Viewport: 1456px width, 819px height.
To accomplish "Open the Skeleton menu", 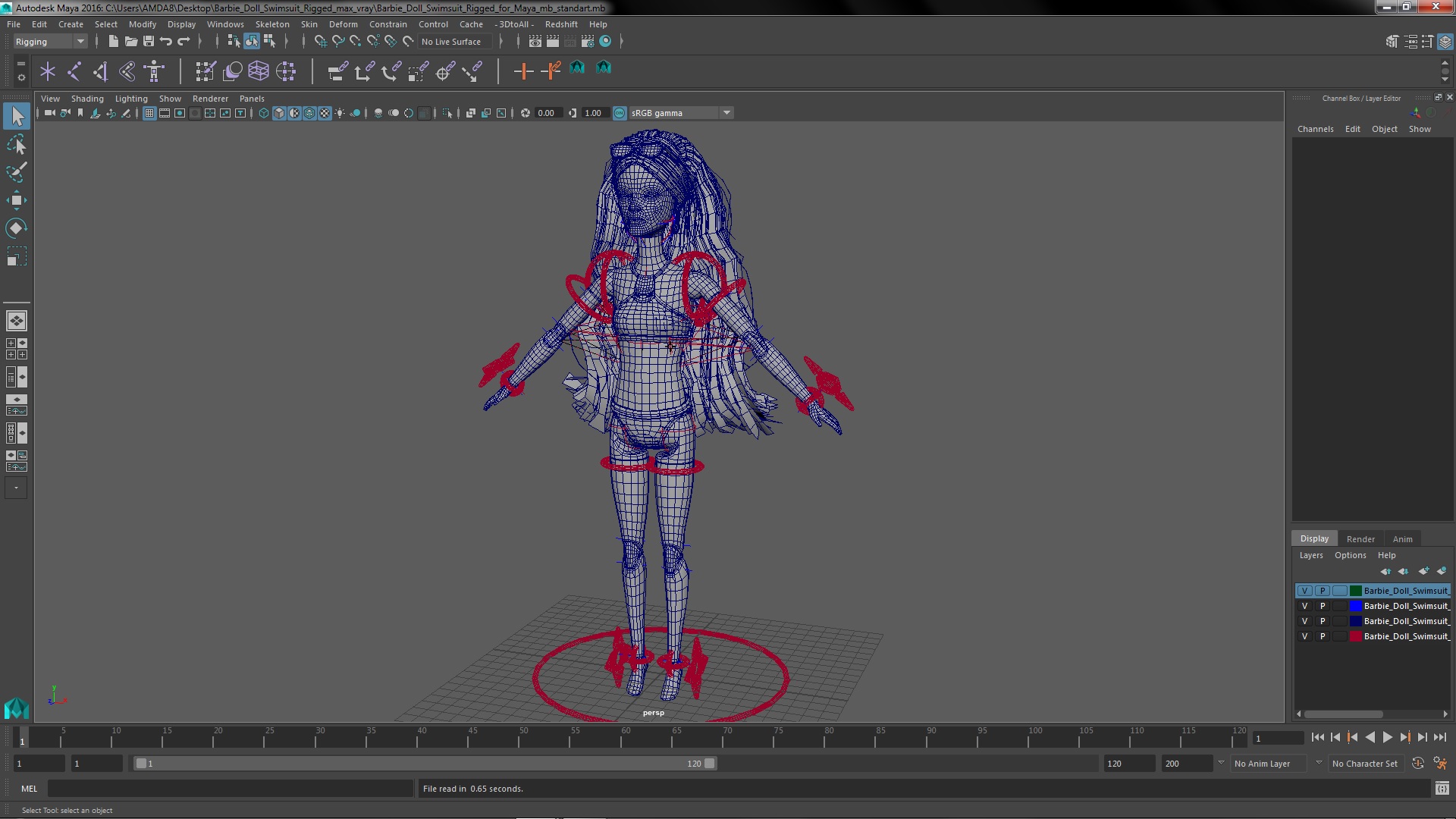I will 271,24.
